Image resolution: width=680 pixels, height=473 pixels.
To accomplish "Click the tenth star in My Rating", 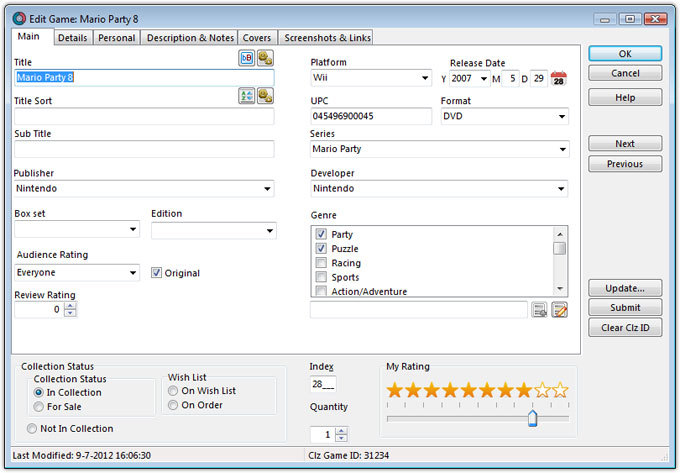I will pos(560,390).
